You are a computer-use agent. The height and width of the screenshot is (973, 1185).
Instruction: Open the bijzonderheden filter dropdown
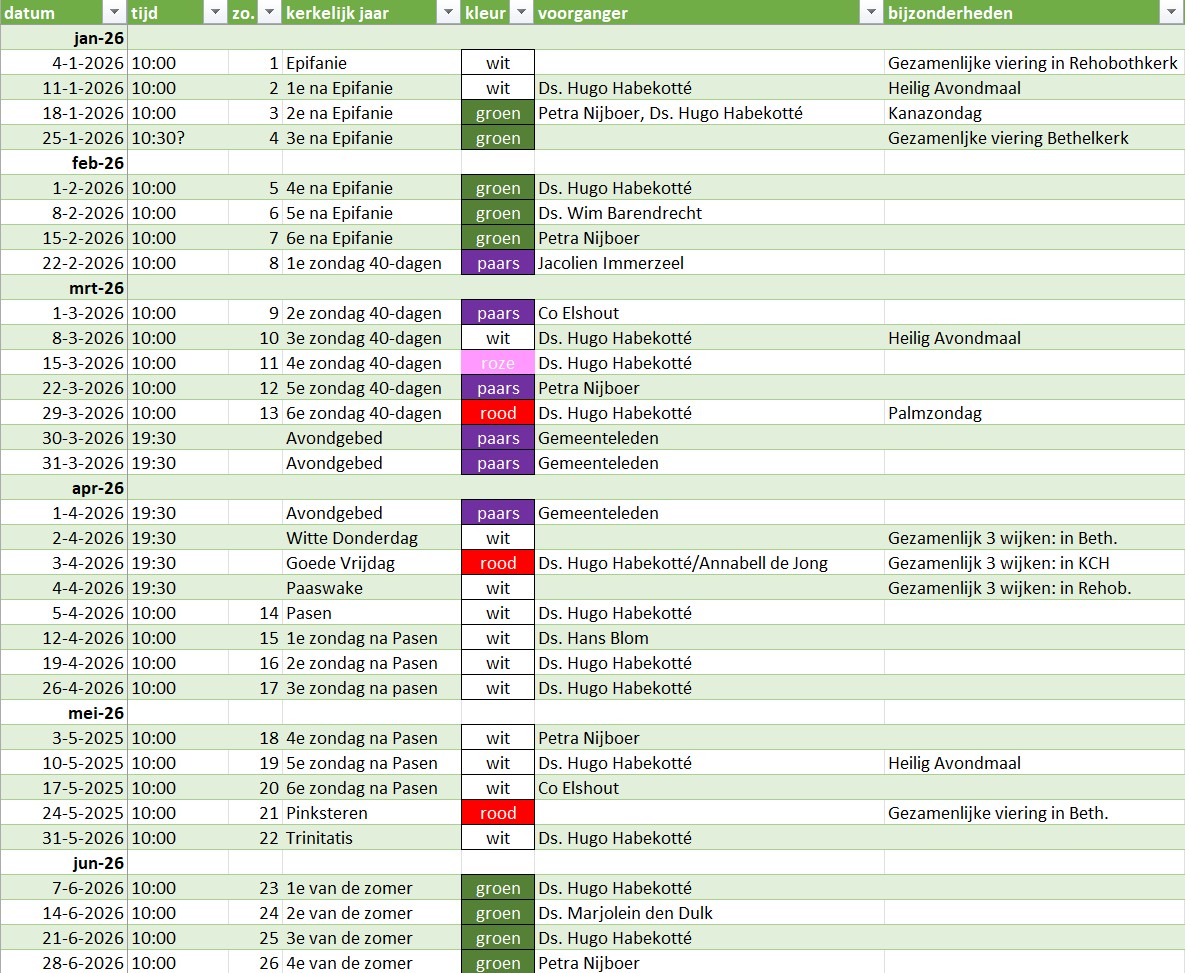(1170, 13)
